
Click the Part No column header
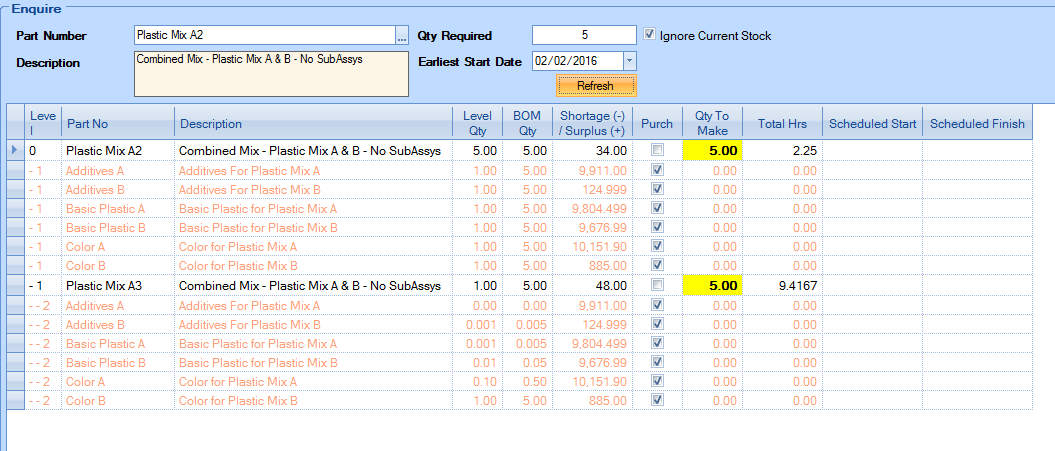point(116,124)
